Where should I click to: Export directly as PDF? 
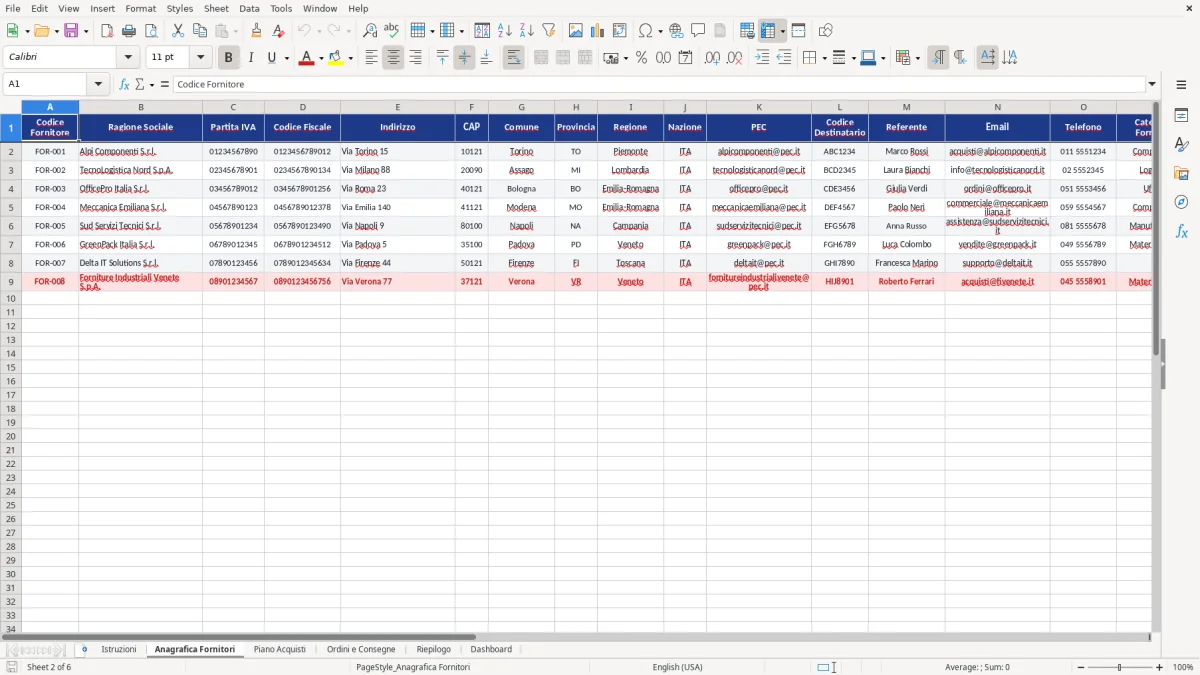[107, 31]
